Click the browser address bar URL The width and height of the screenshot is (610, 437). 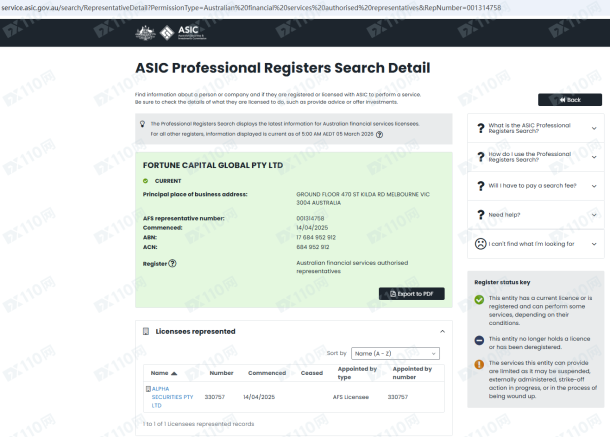(251, 8)
